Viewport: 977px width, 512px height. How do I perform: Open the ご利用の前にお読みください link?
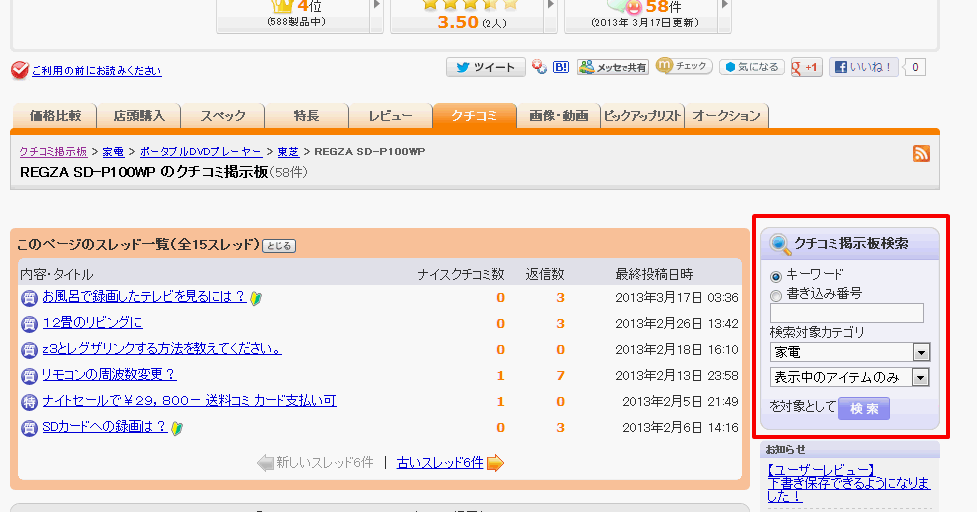click(x=97, y=71)
